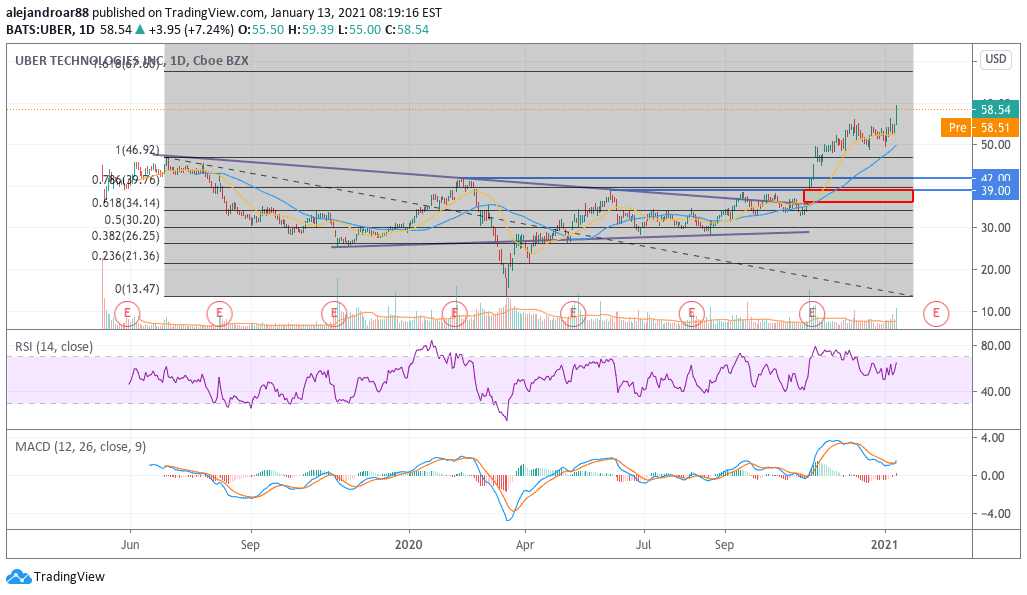Click the C:58.54 close value in the header
This screenshot has height=595, width=1027.
(x=407, y=29)
